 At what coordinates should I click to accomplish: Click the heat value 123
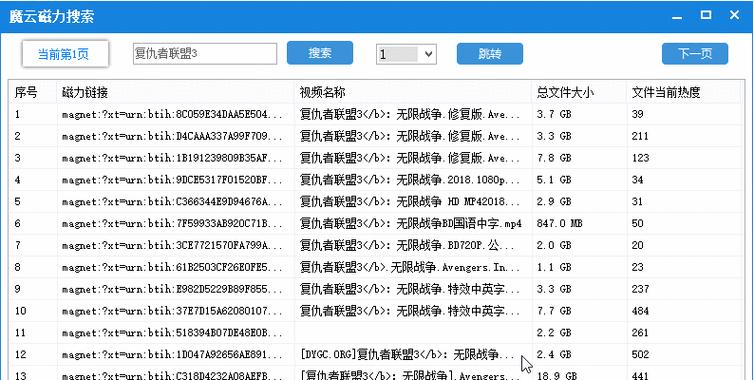click(640, 158)
